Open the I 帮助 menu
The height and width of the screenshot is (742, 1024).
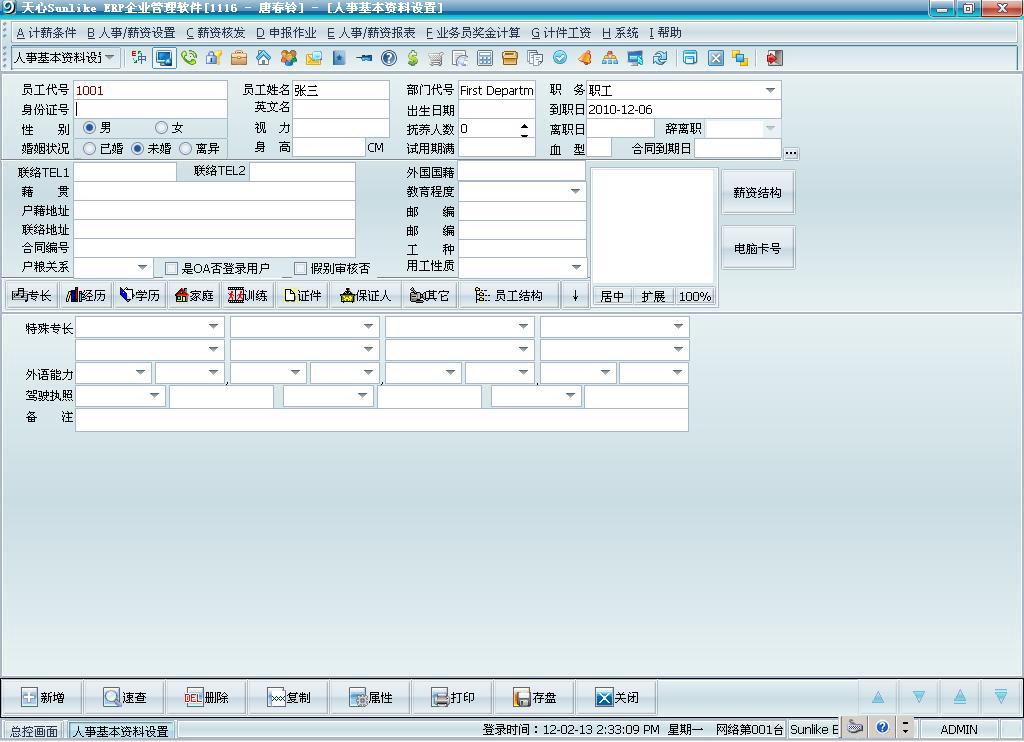665,33
